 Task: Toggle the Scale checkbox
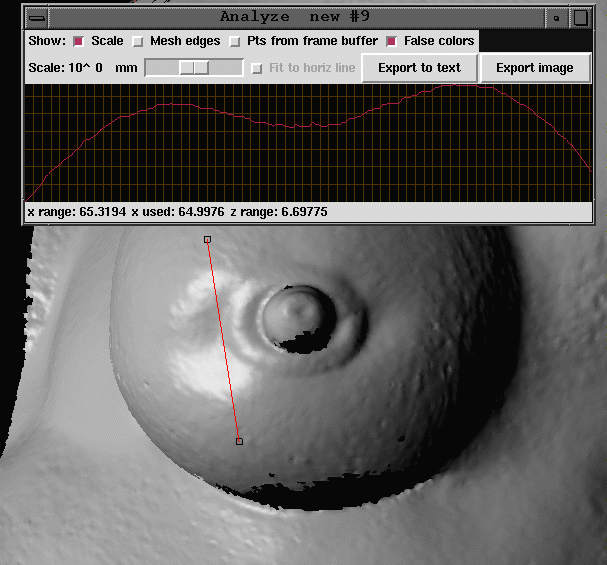tap(78, 41)
